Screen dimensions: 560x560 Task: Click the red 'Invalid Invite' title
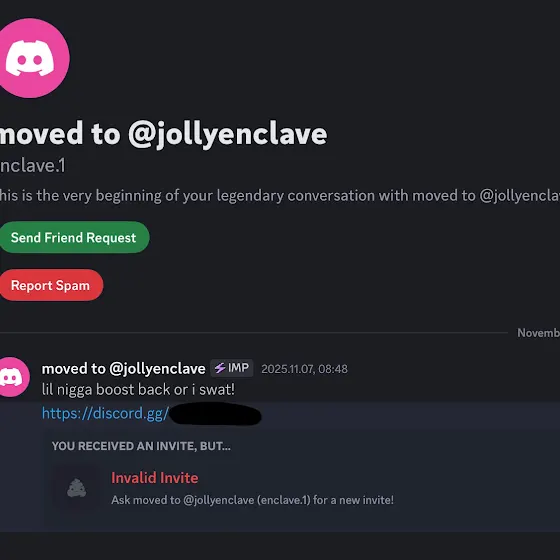pos(155,478)
